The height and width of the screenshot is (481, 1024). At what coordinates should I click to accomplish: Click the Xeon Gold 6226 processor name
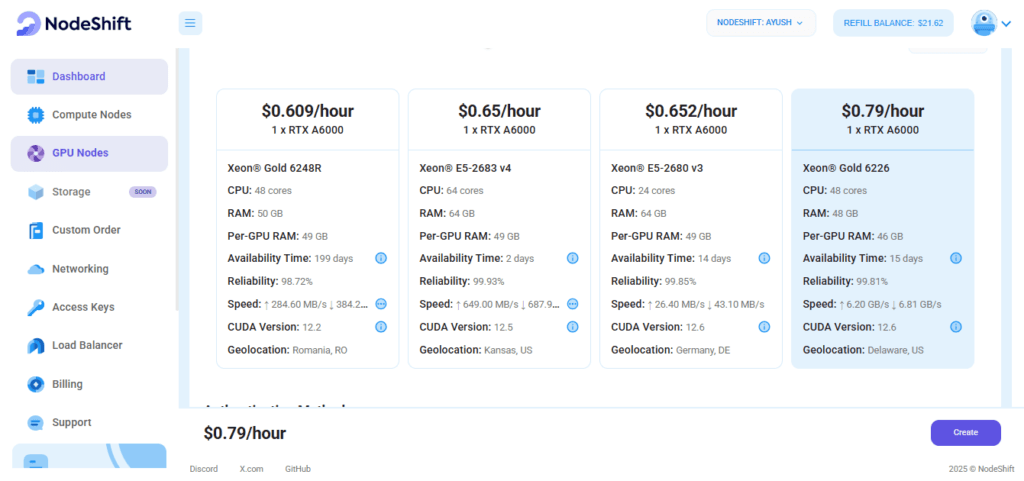click(x=846, y=168)
